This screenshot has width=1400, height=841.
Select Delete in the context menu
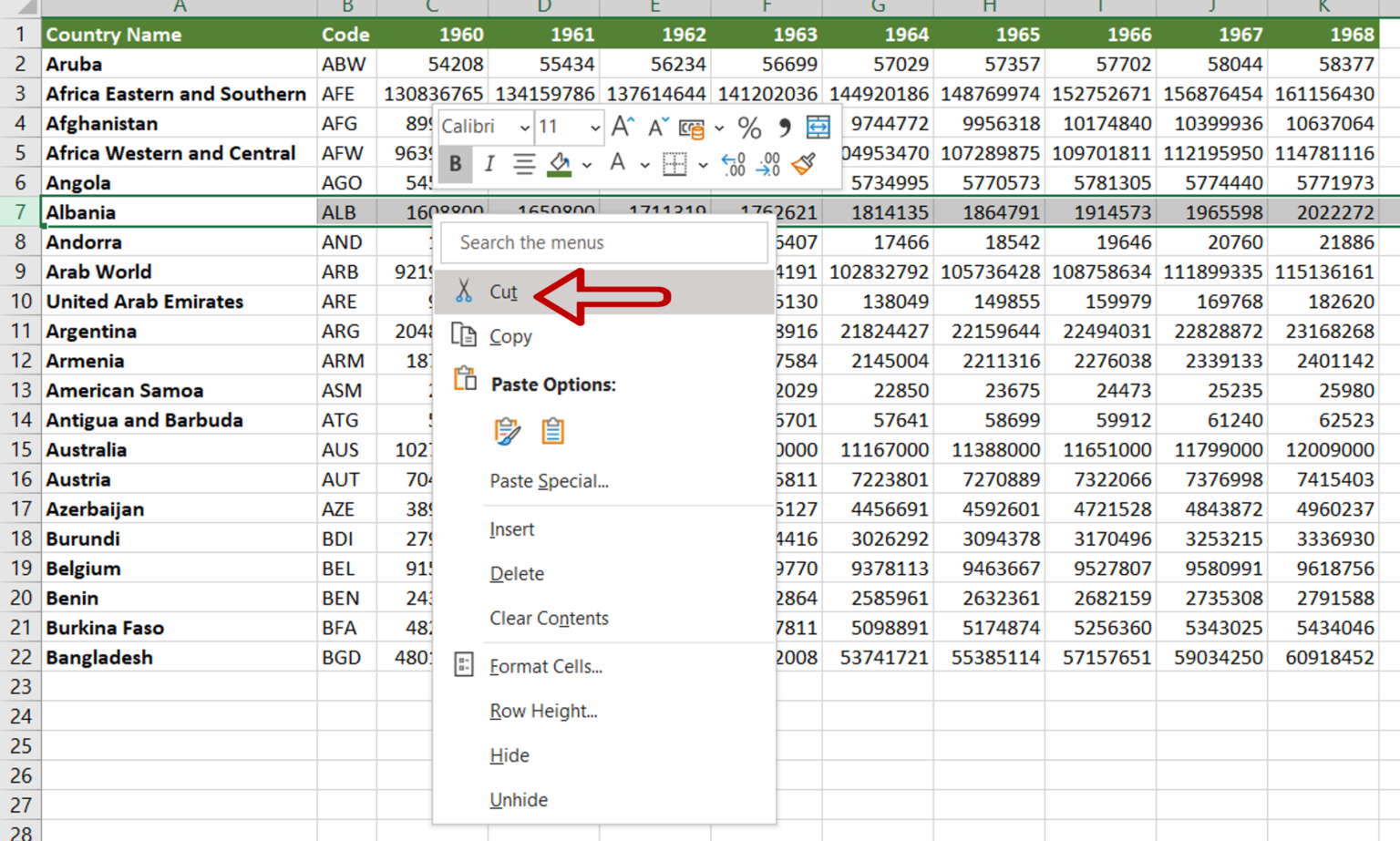click(x=605, y=574)
